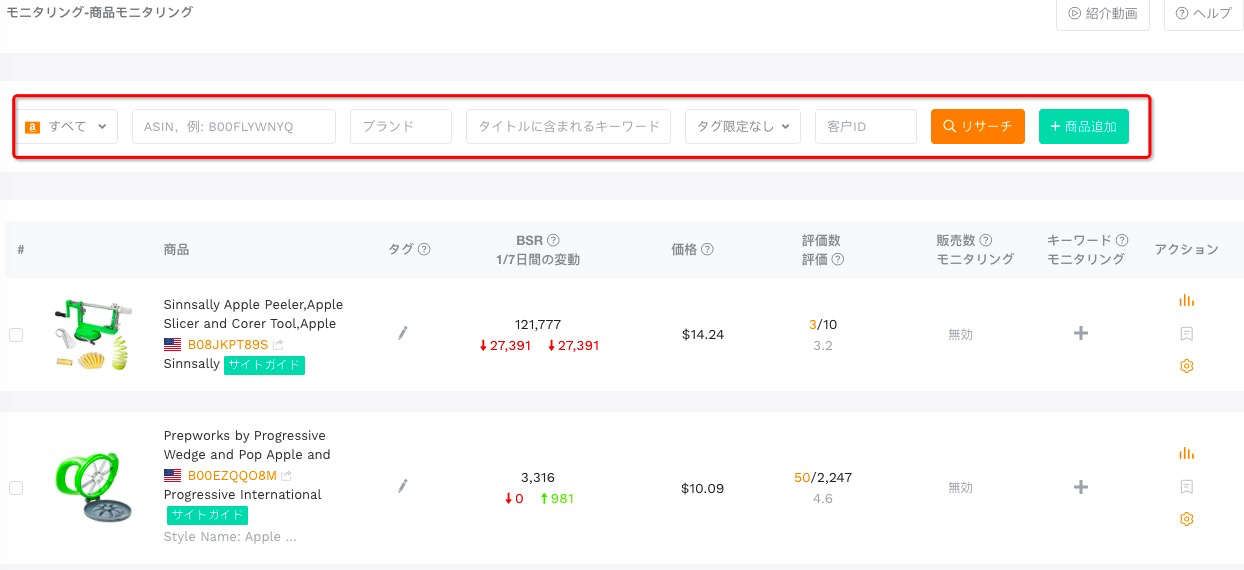Click rating value 4.6
1244x570 pixels.
(823, 499)
